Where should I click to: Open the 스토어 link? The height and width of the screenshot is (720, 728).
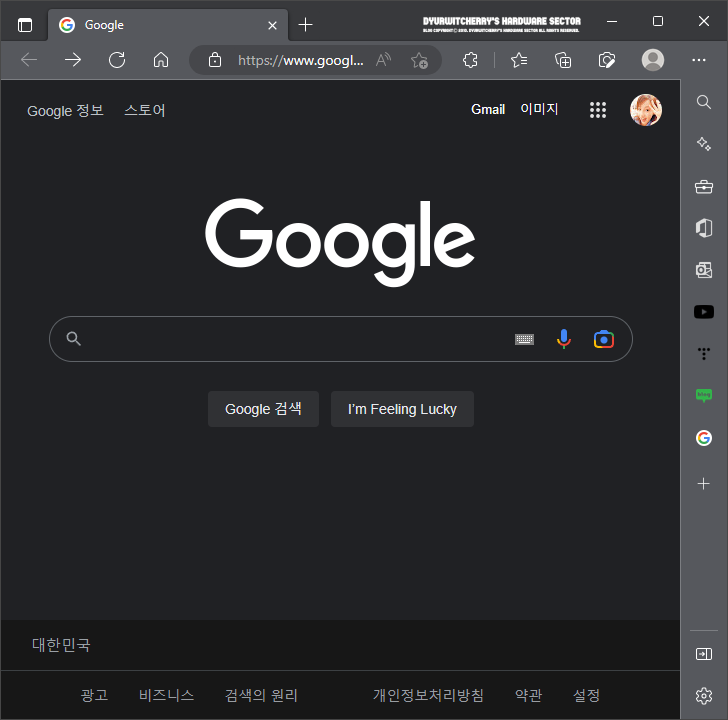tap(145, 110)
